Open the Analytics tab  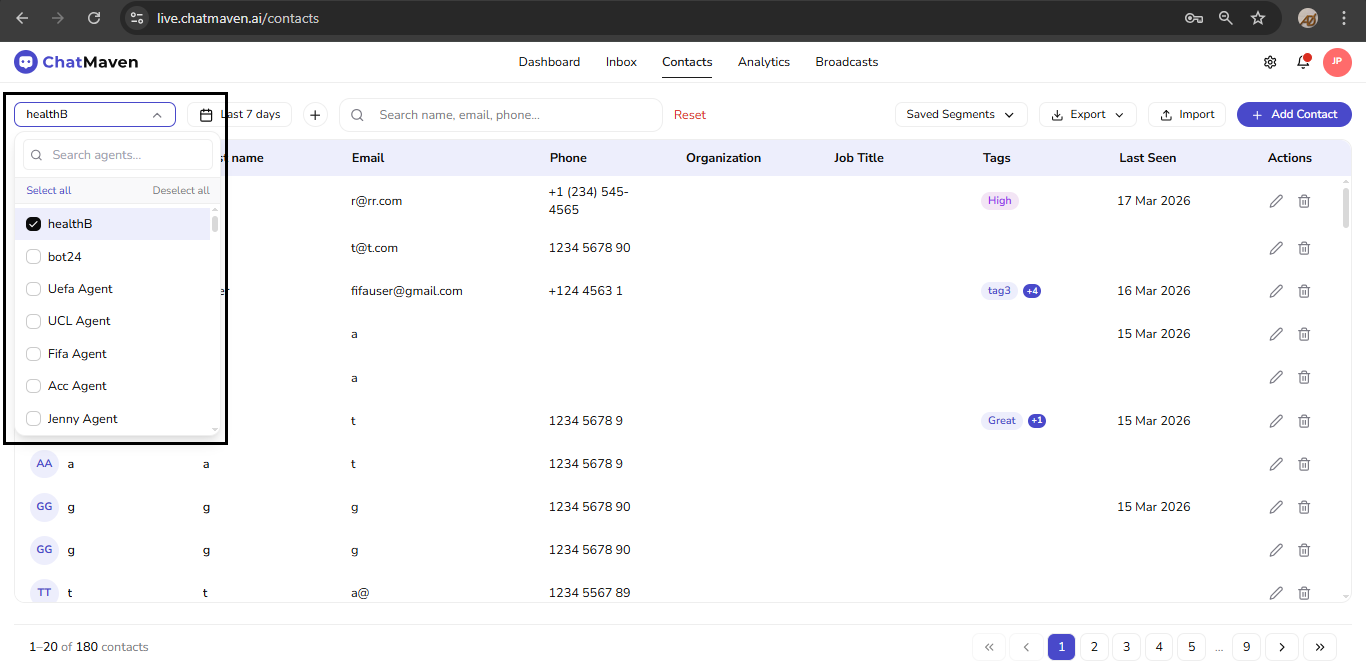pos(764,62)
